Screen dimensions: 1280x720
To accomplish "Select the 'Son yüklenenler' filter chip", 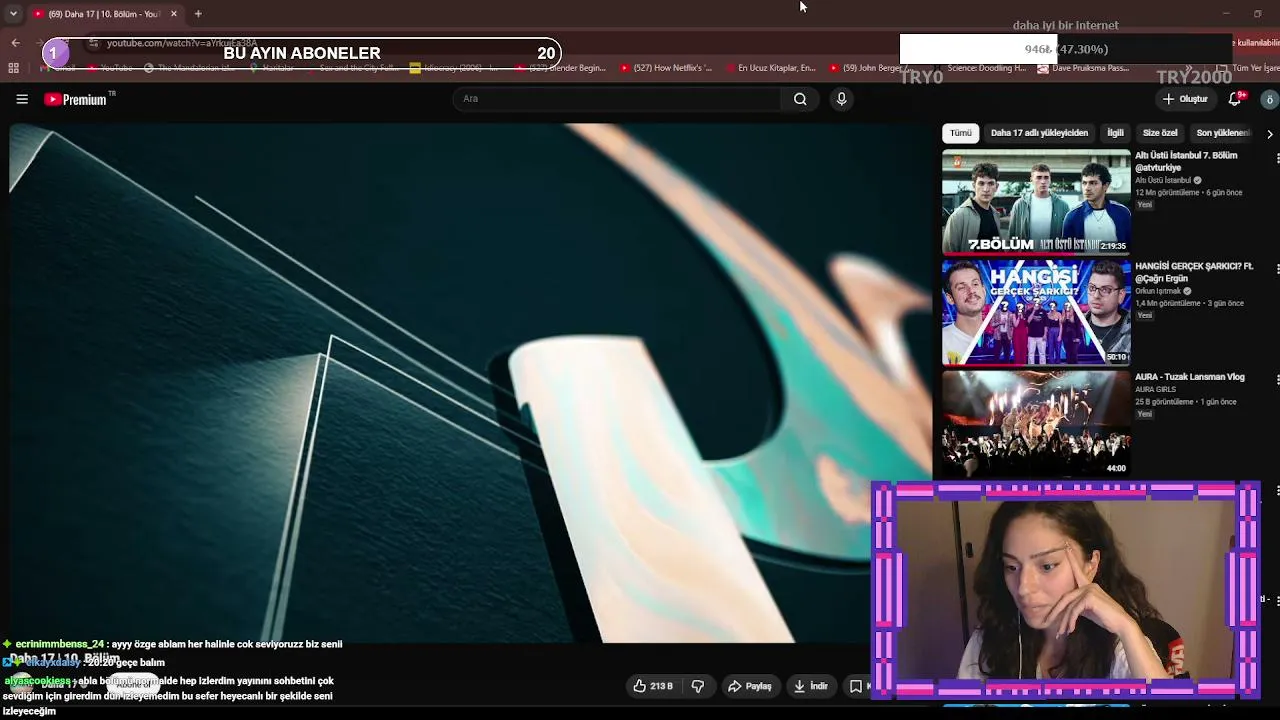I will click(1222, 133).
